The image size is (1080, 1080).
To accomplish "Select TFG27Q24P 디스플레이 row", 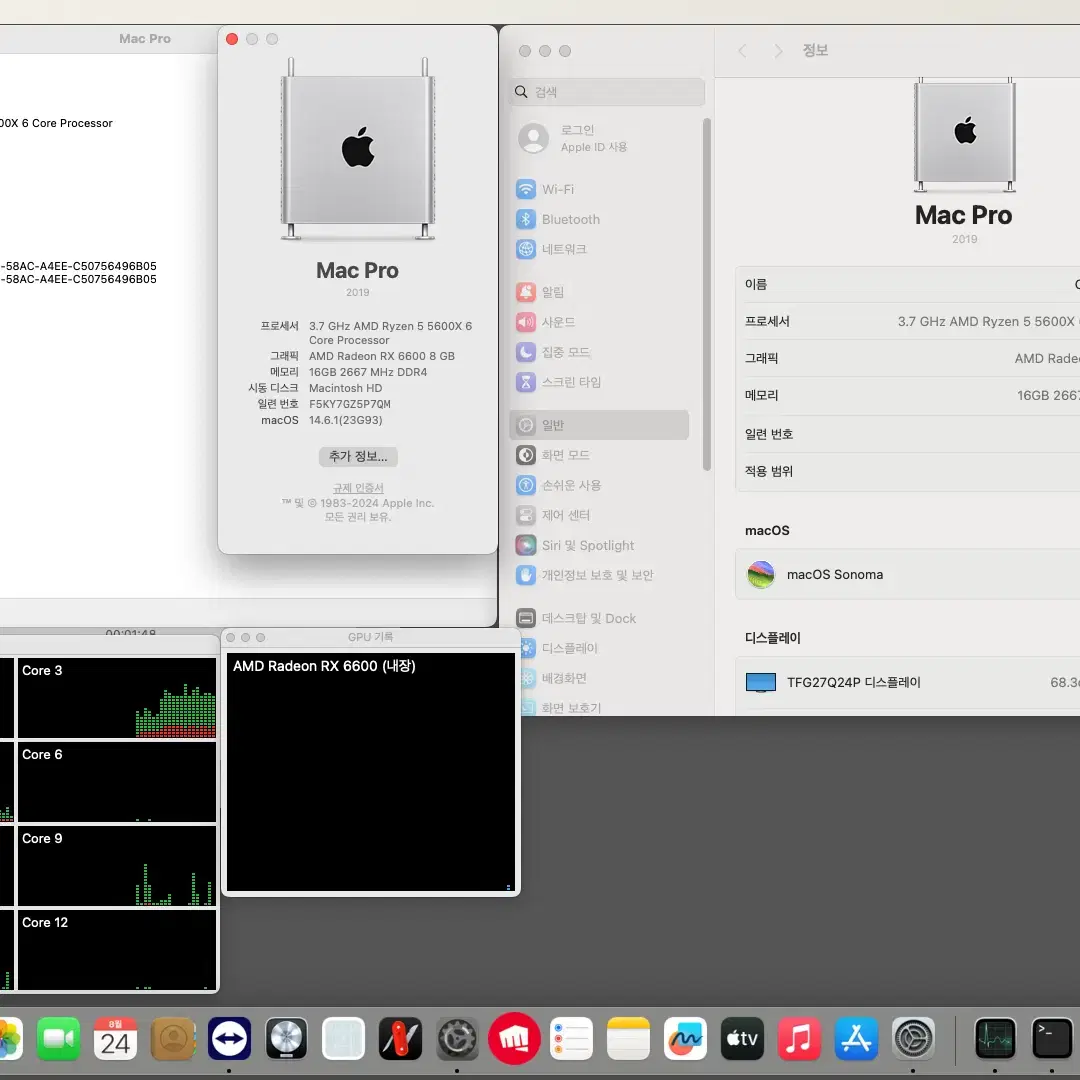I will click(907, 682).
